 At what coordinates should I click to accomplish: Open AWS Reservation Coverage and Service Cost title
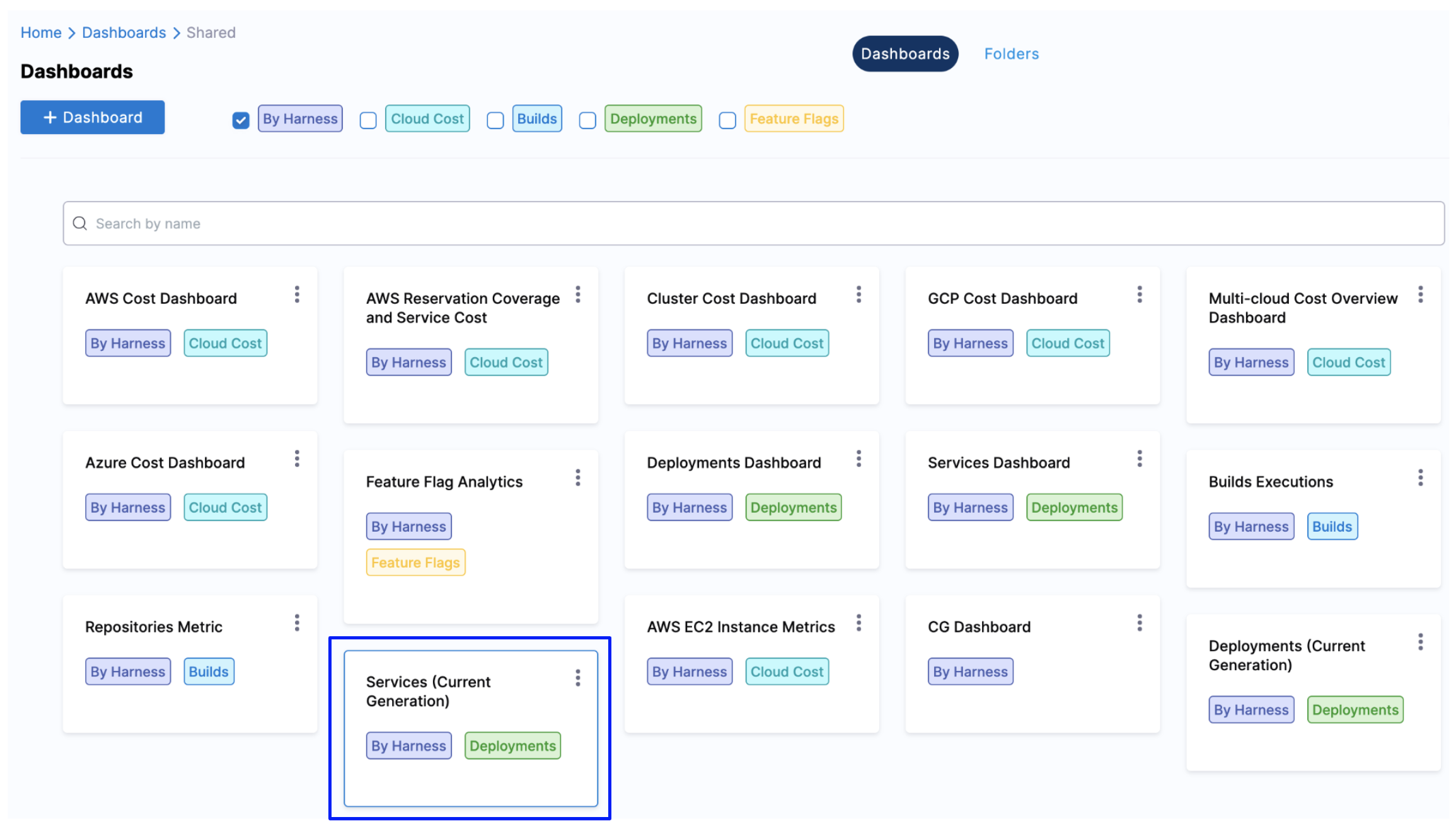click(x=463, y=308)
